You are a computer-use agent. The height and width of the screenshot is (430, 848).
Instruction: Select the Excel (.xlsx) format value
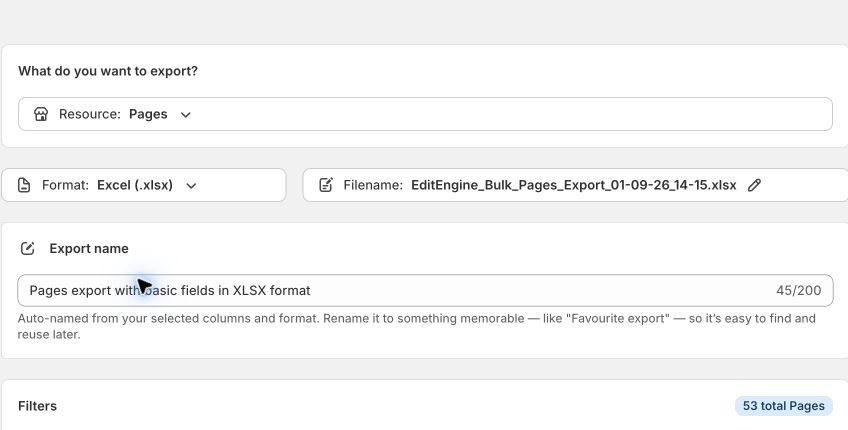pyautogui.click(x=135, y=185)
